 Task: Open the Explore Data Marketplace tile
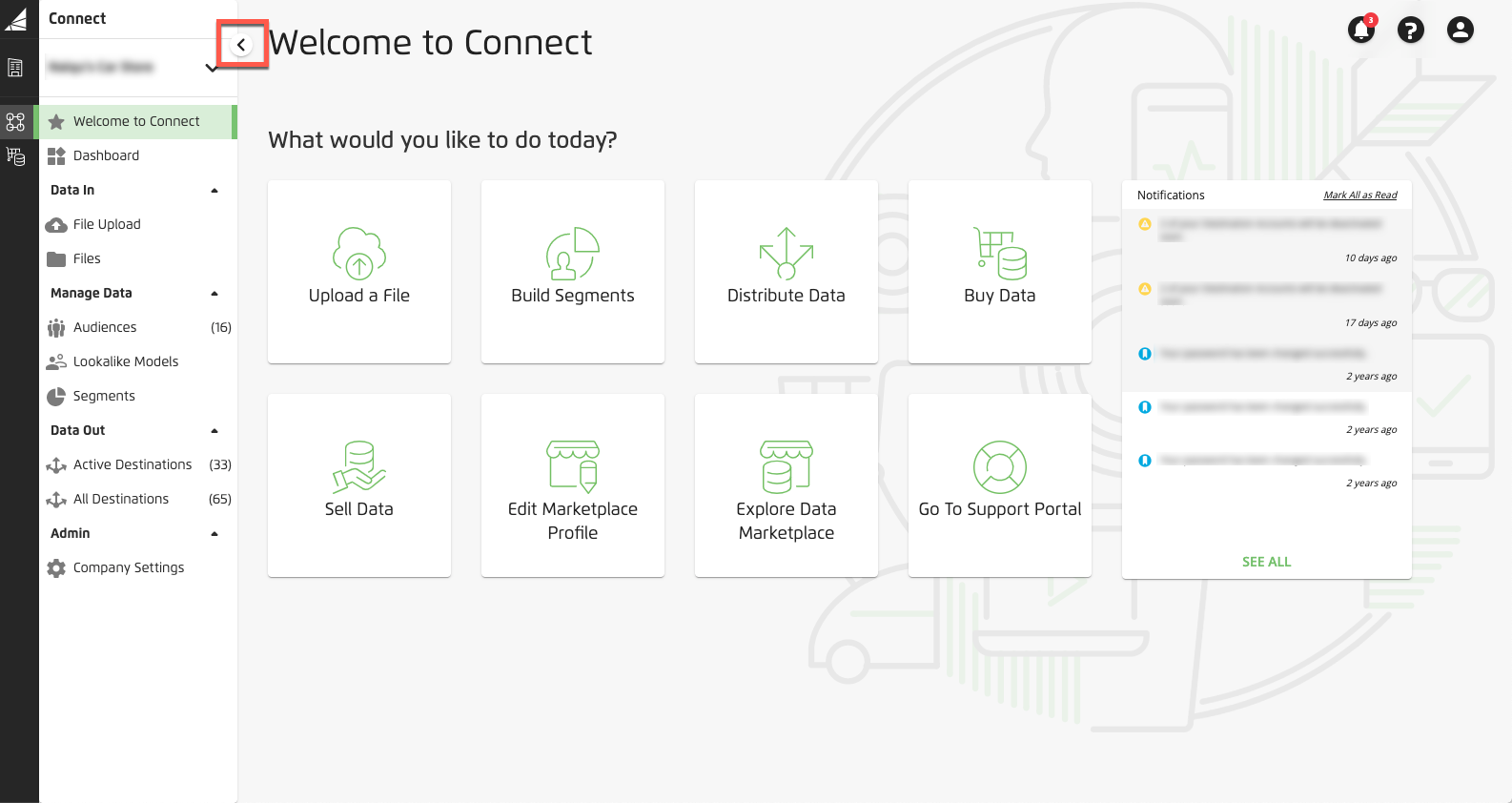point(786,485)
